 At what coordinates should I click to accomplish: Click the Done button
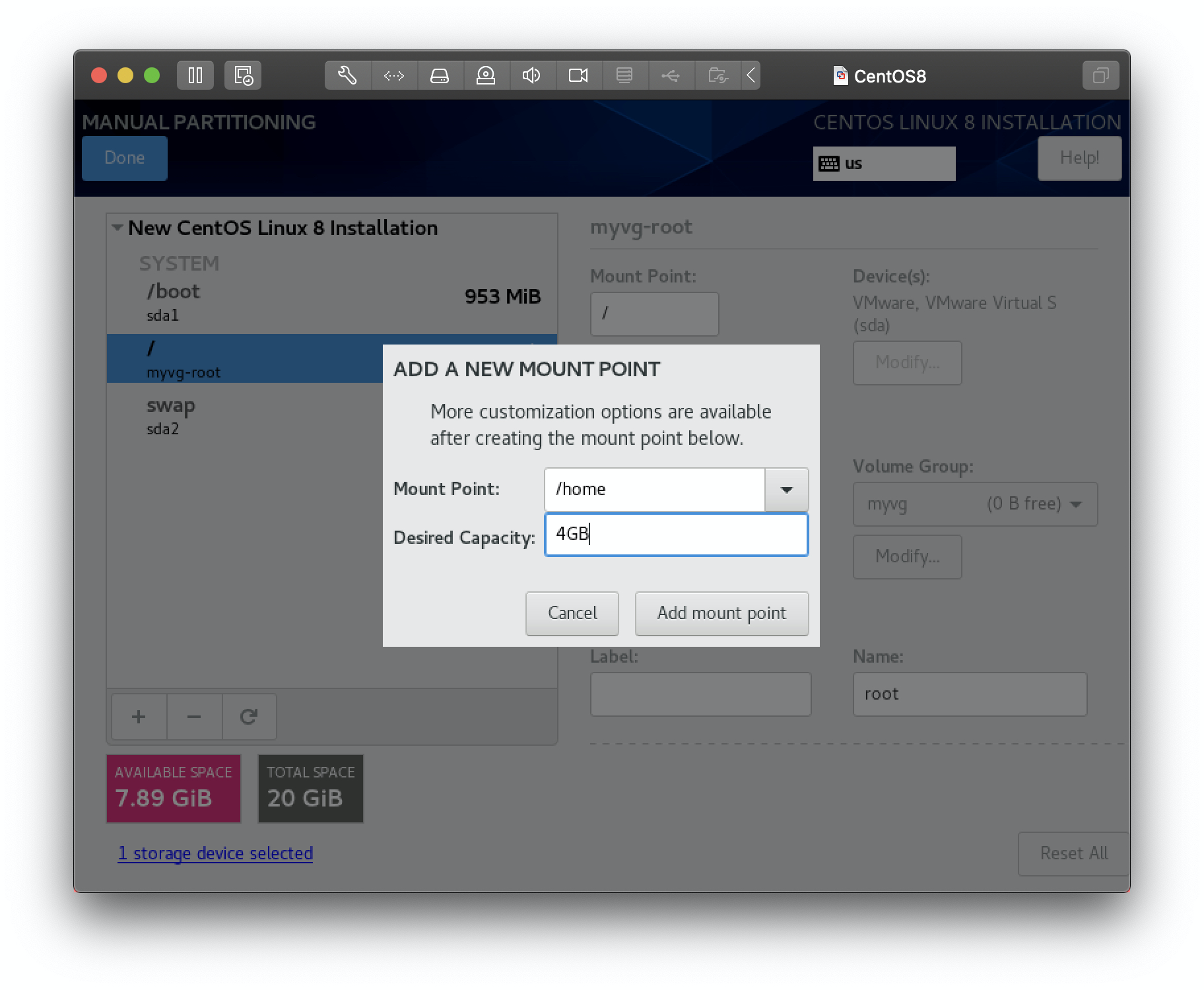tap(125, 158)
